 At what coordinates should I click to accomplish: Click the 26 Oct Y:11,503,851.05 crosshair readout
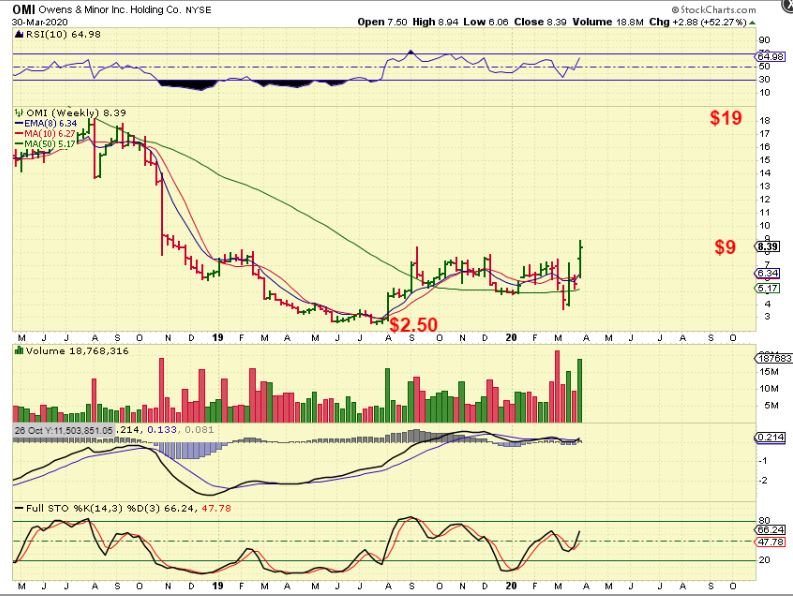point(64,430)
